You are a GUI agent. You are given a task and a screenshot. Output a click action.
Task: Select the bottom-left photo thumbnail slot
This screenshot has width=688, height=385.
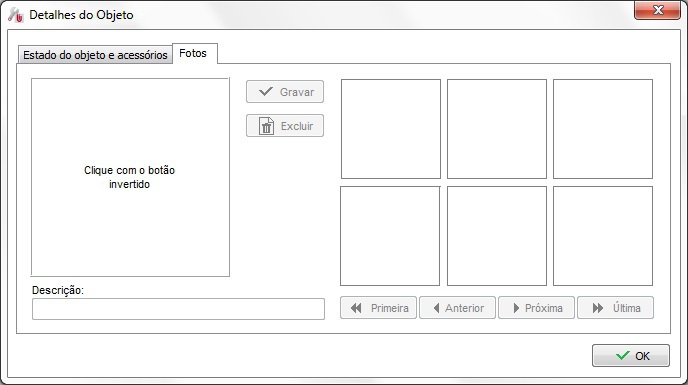click(x=390, y=236)
